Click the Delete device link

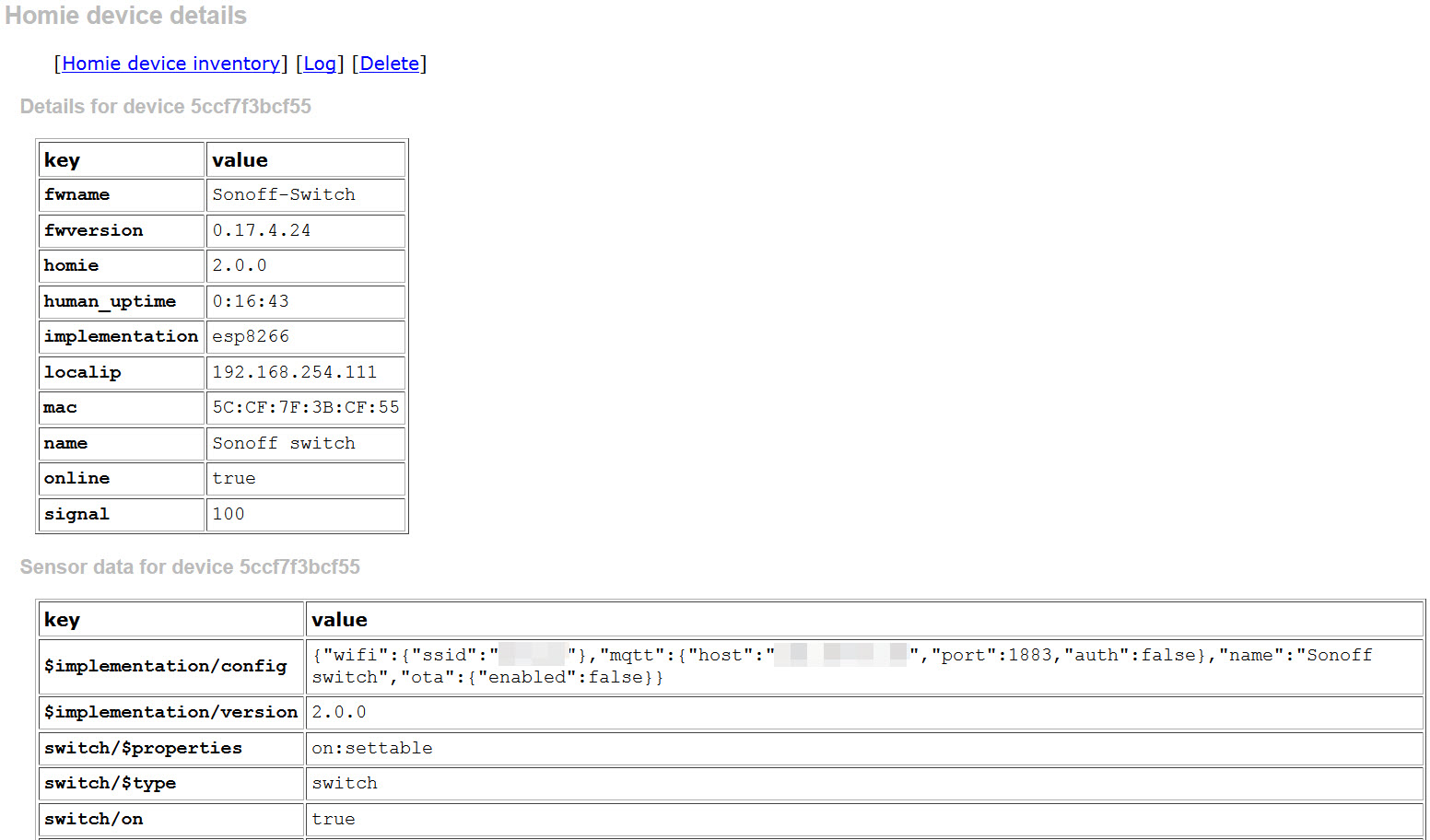pyautogui.click(x=389, y=64)
